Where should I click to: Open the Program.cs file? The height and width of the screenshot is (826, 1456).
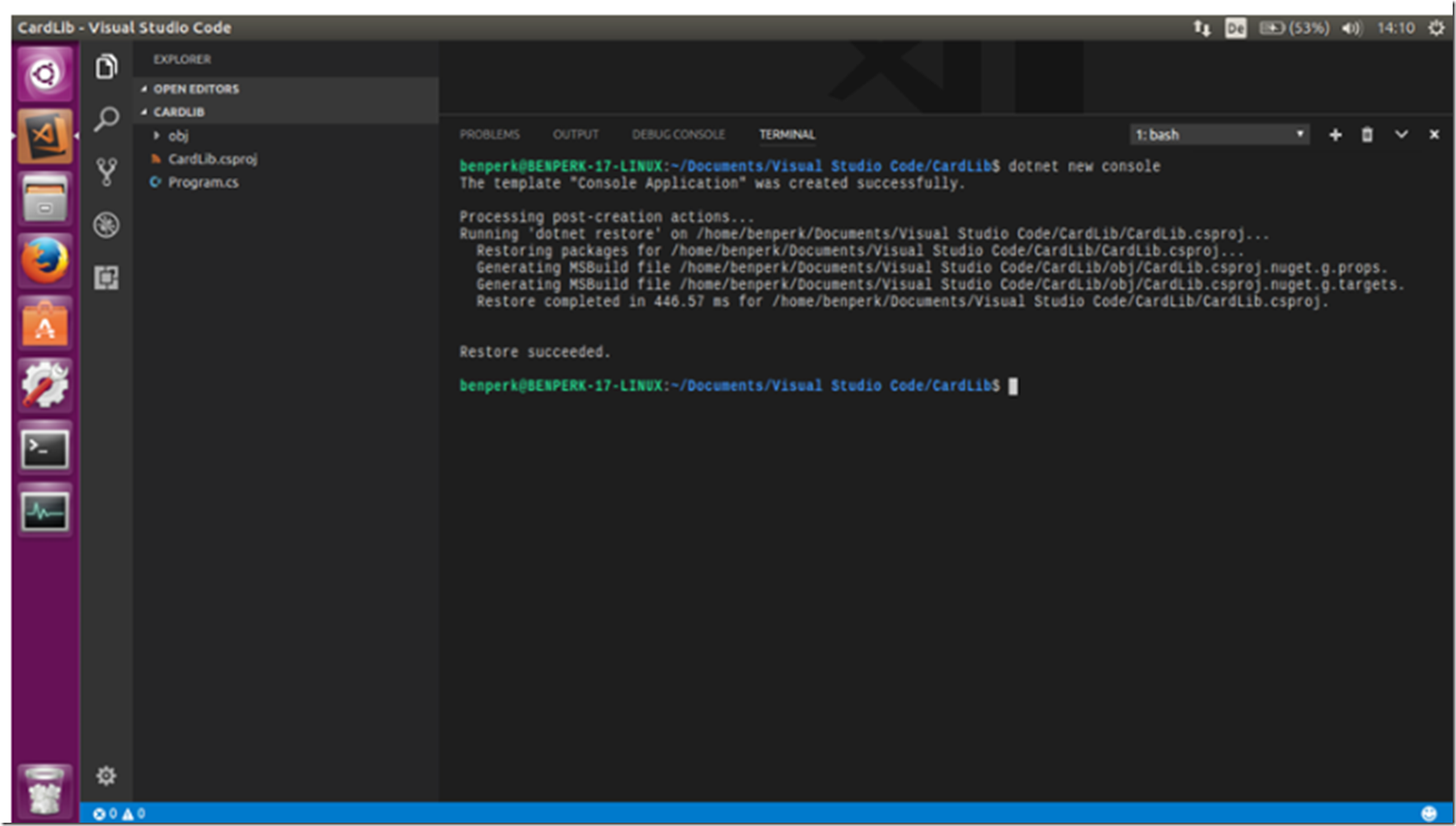pos(203,182)
